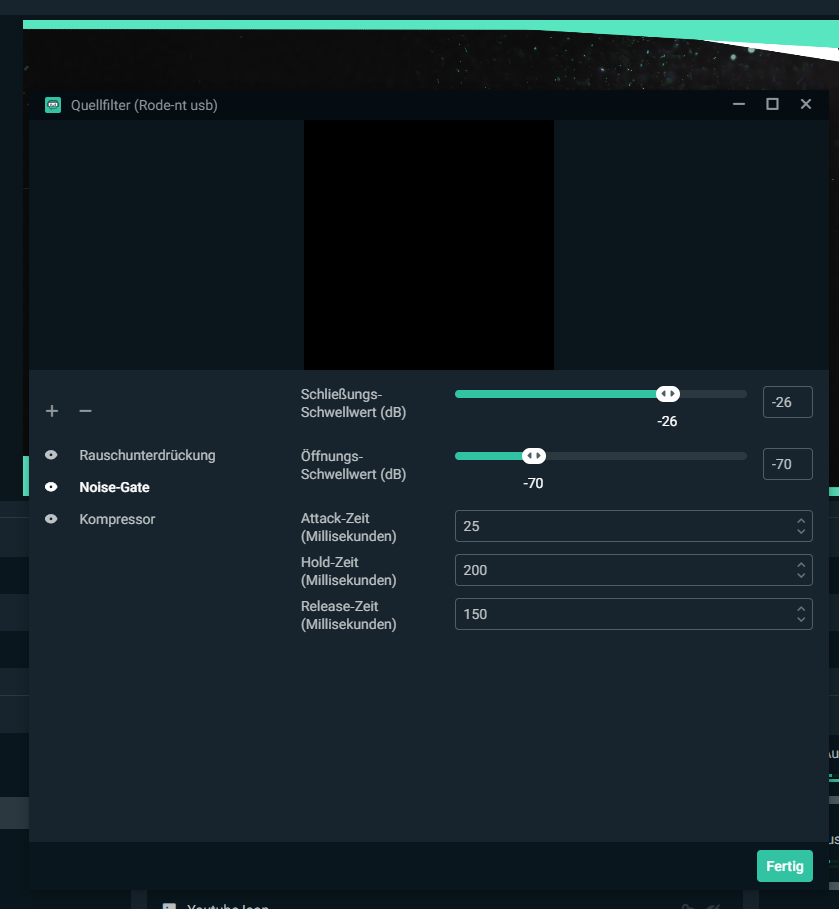Screen dimensions: 839x909
Task: Toggle the Kompressor filter eye icon
Action: [x=51, y=519]
